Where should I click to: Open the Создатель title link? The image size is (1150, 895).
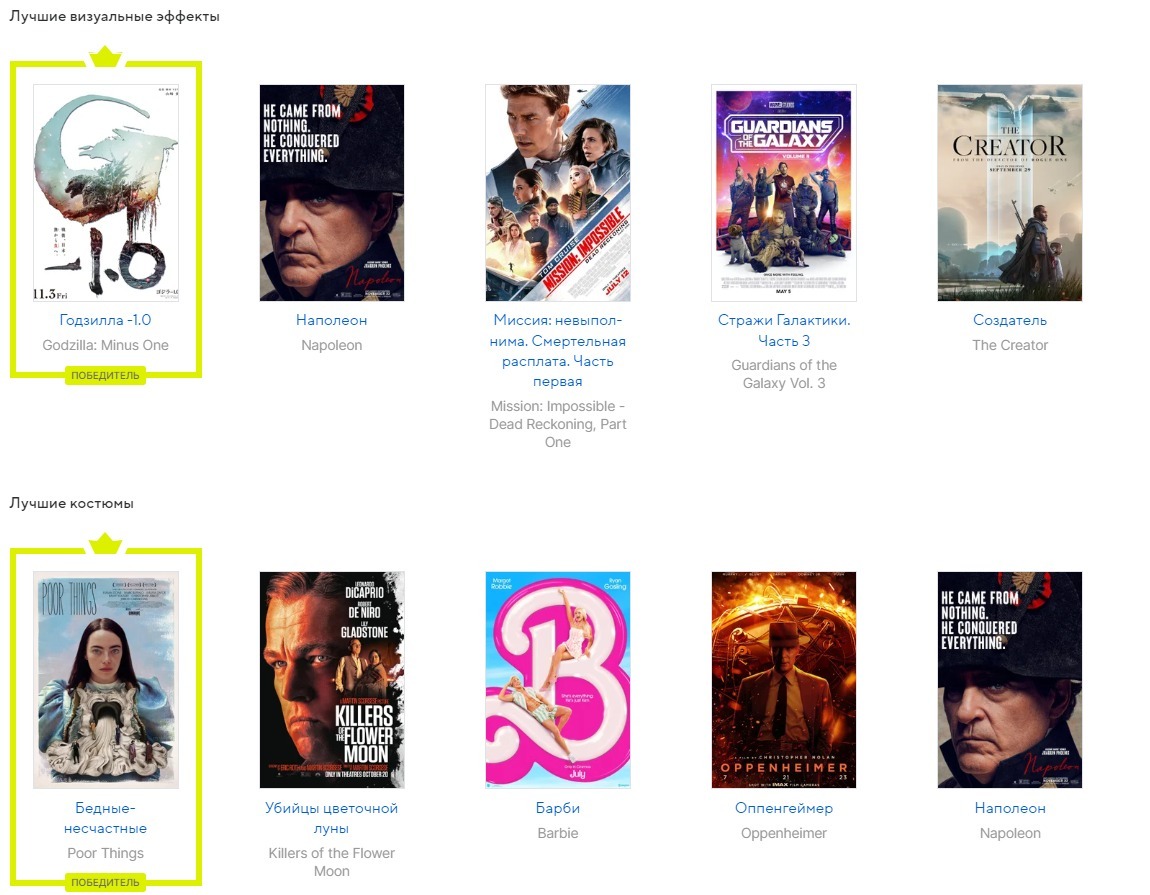(1010, 320)
